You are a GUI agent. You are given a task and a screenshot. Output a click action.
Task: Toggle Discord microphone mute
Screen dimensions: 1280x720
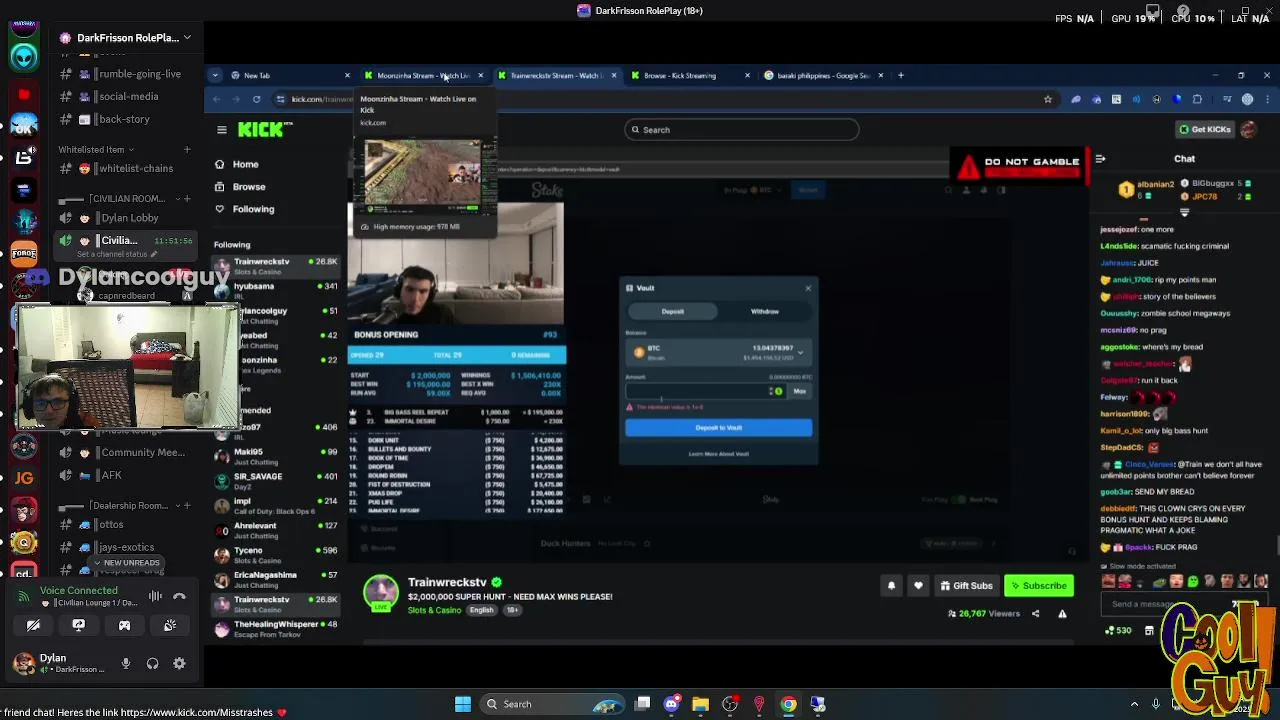[x=126, y=663]
